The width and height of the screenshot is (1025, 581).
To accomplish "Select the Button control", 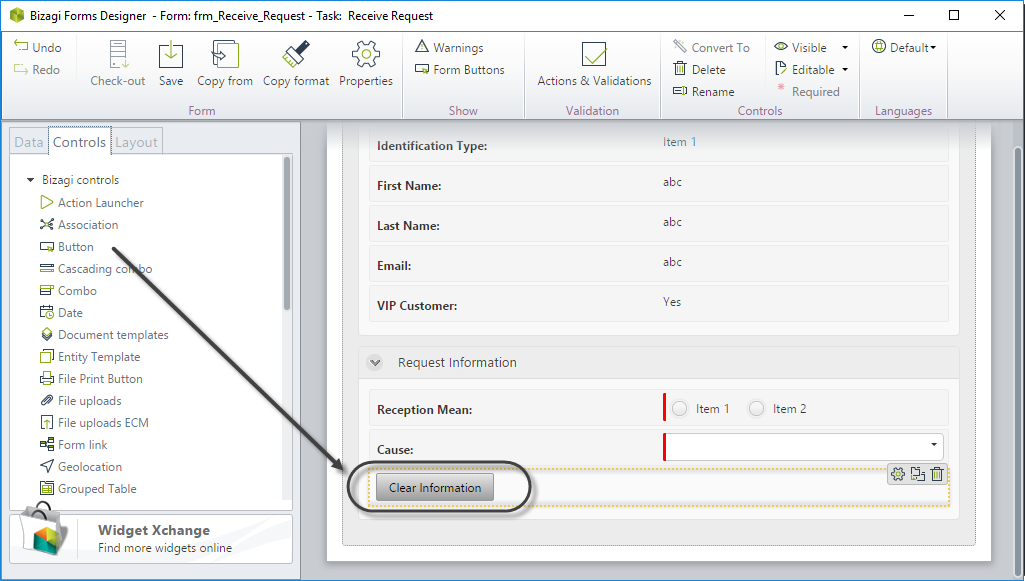I will click(67, 247).
